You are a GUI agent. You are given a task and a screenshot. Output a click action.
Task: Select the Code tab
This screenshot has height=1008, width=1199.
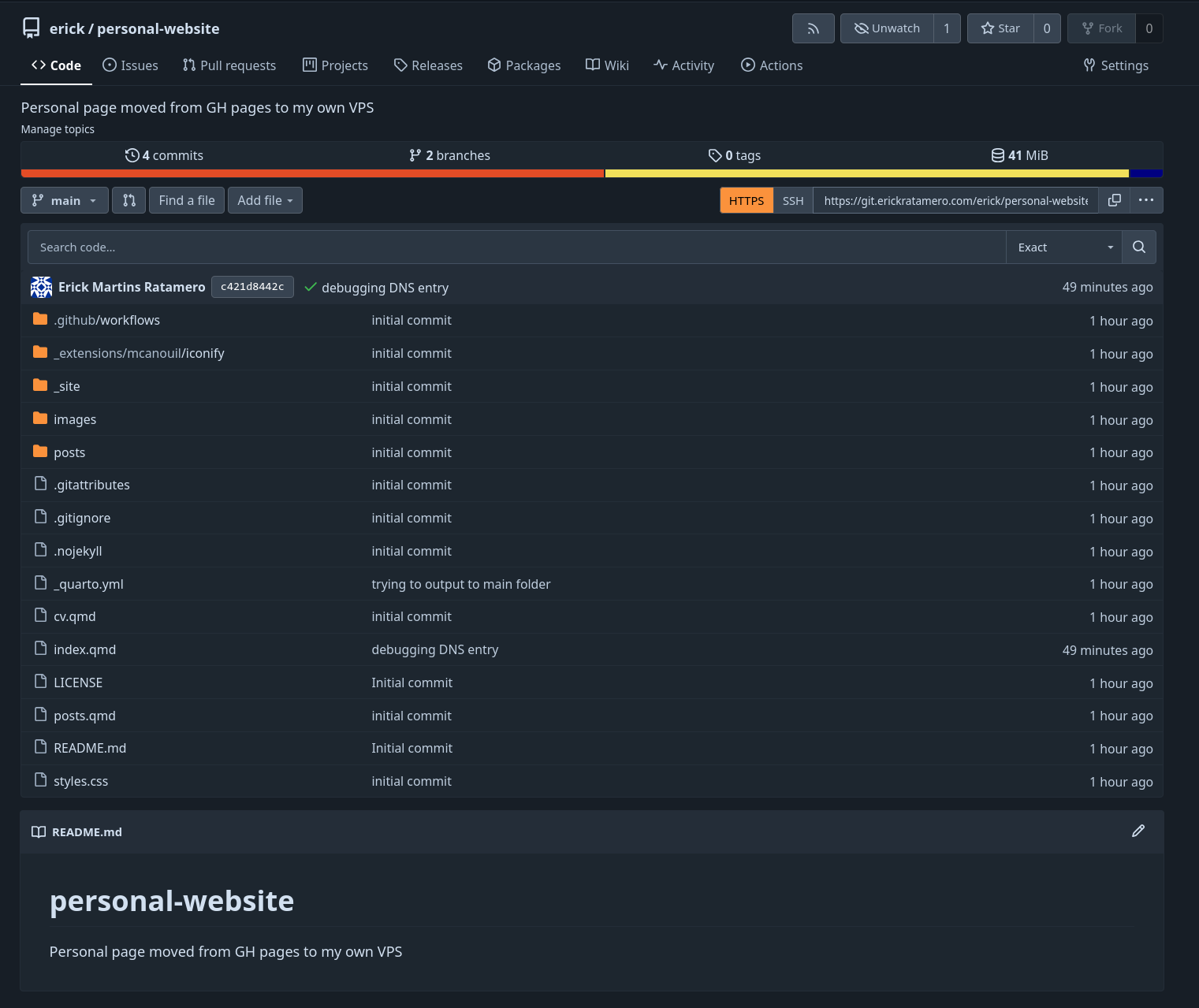(x=56, y=65)
